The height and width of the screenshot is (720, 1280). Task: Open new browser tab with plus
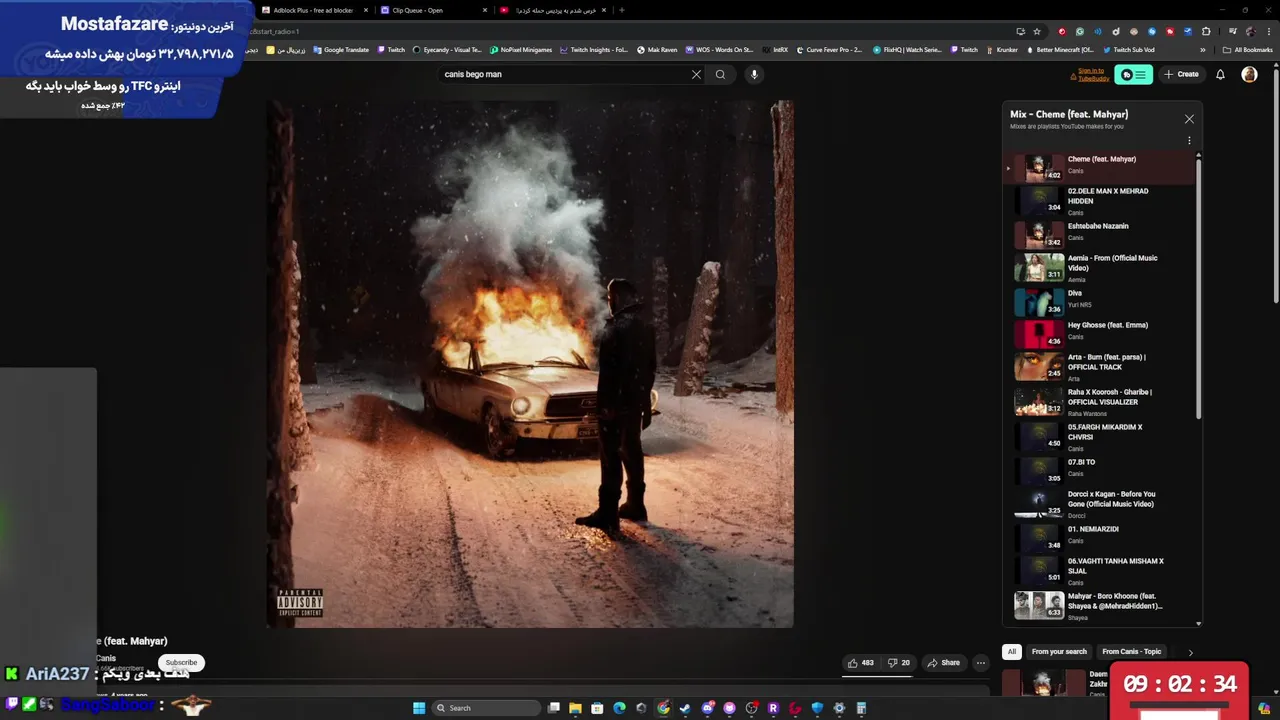tap(622, 10)
